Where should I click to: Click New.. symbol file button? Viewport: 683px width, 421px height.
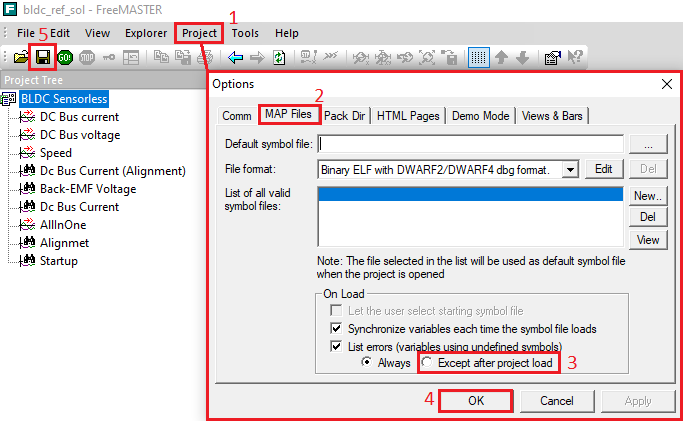point(648,196)
